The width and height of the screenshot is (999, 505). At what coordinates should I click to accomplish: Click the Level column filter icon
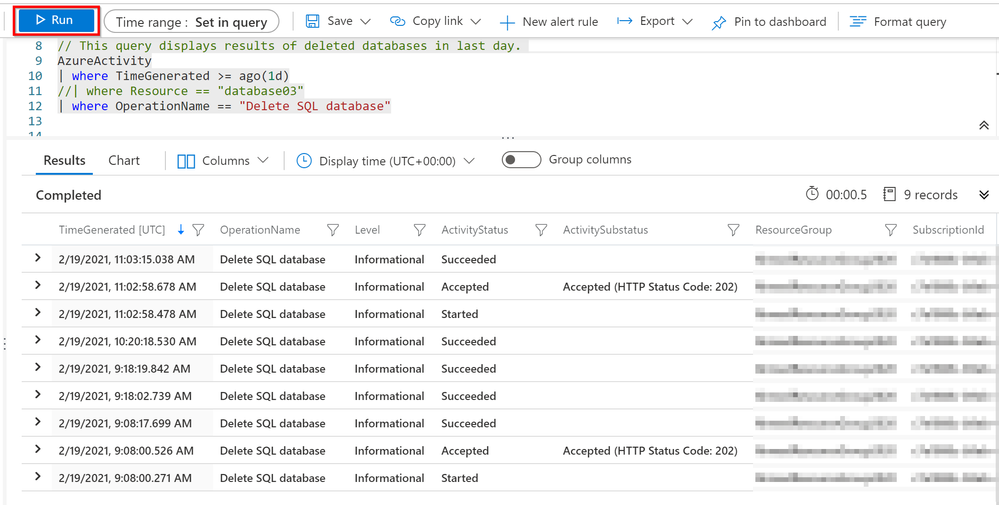click(420, 230)
